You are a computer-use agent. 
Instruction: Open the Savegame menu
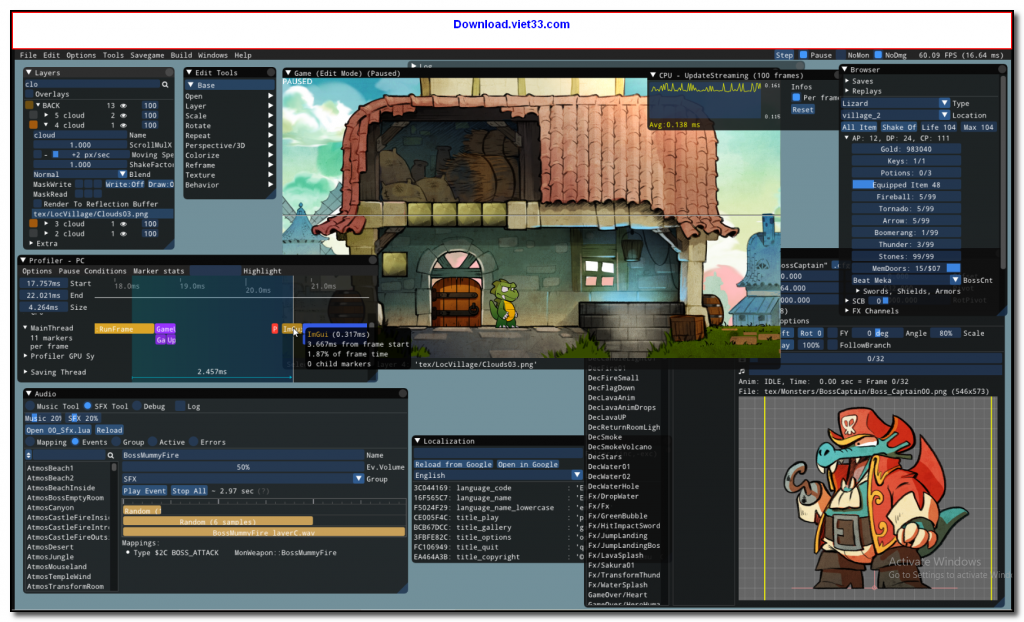147,55
